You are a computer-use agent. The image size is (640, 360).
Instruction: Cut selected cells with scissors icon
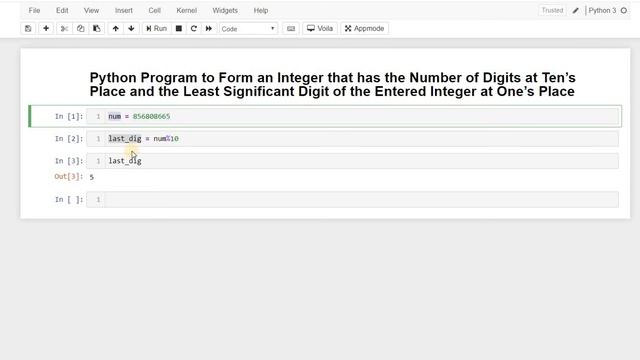click(64, 29)
